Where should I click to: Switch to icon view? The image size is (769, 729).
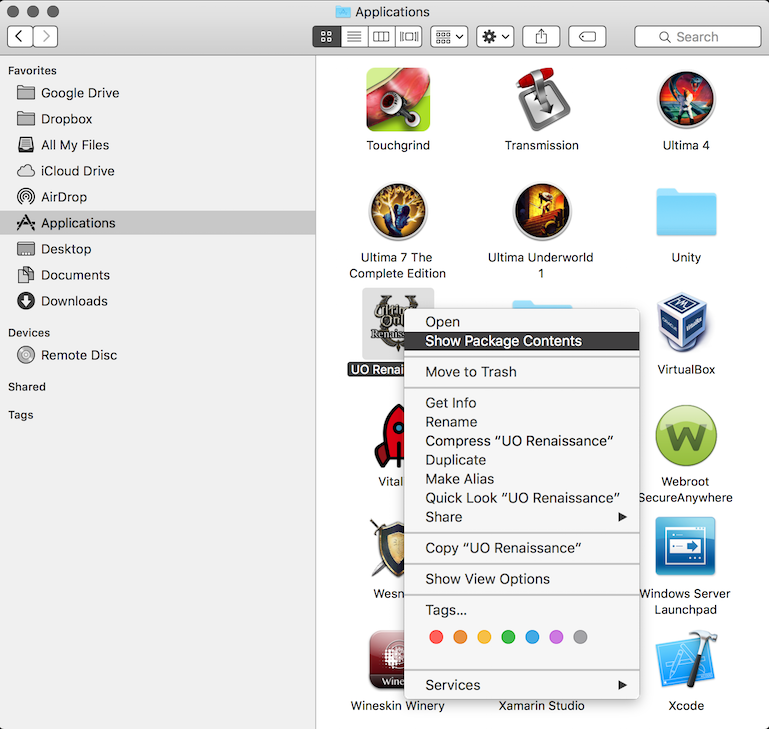(327, 37)
